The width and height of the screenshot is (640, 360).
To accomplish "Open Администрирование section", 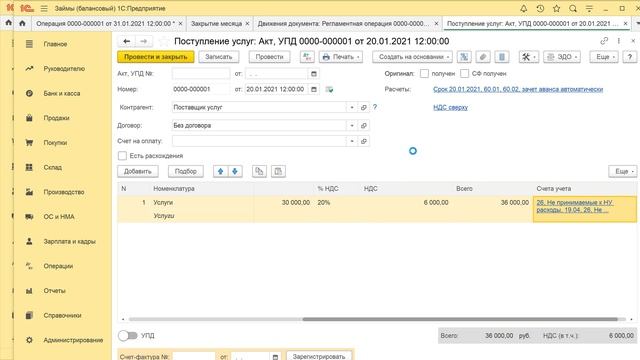I will [x=73, y=340].
